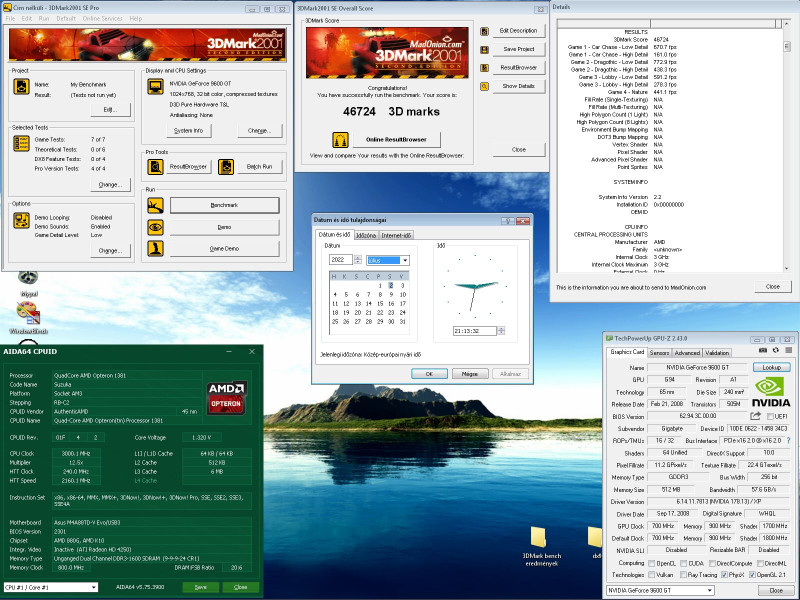
Task: Toggle the OpenGL 2.1 checkbox in GPU-Z
Action: tap(752, 575)
